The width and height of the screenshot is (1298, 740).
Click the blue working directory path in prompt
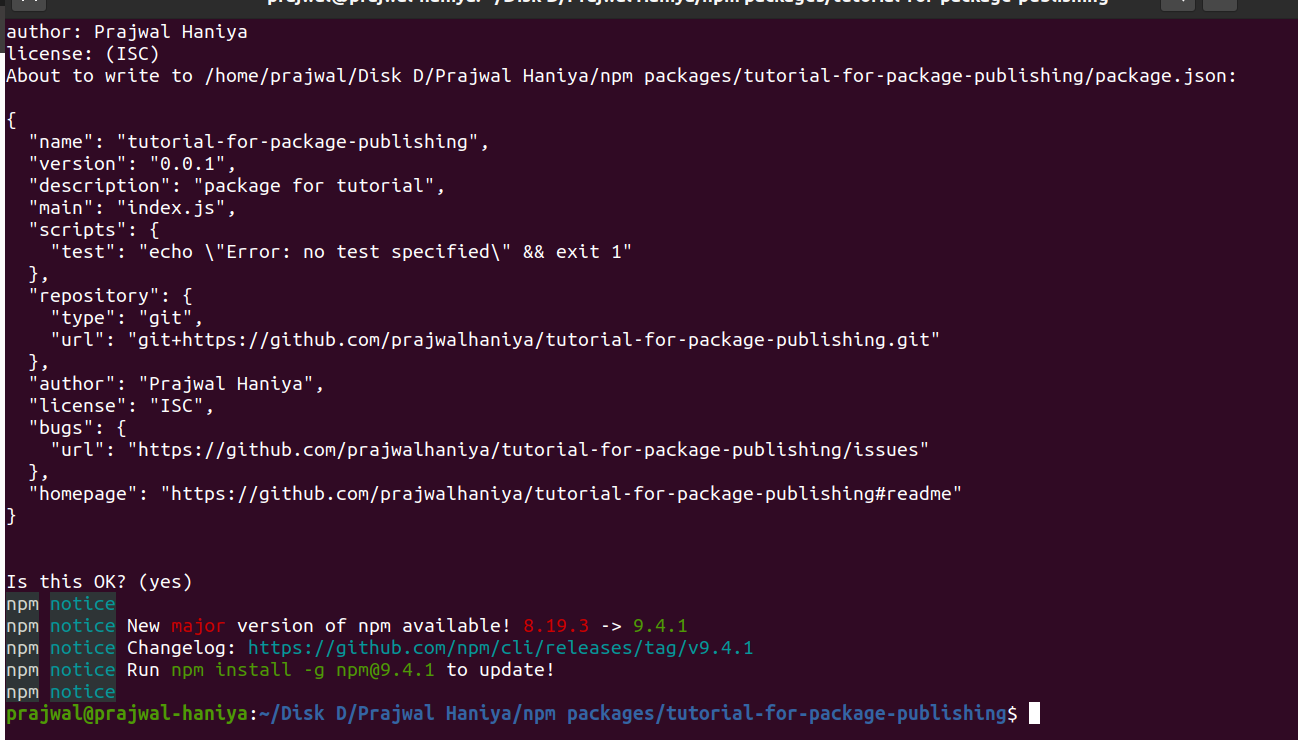632,714
